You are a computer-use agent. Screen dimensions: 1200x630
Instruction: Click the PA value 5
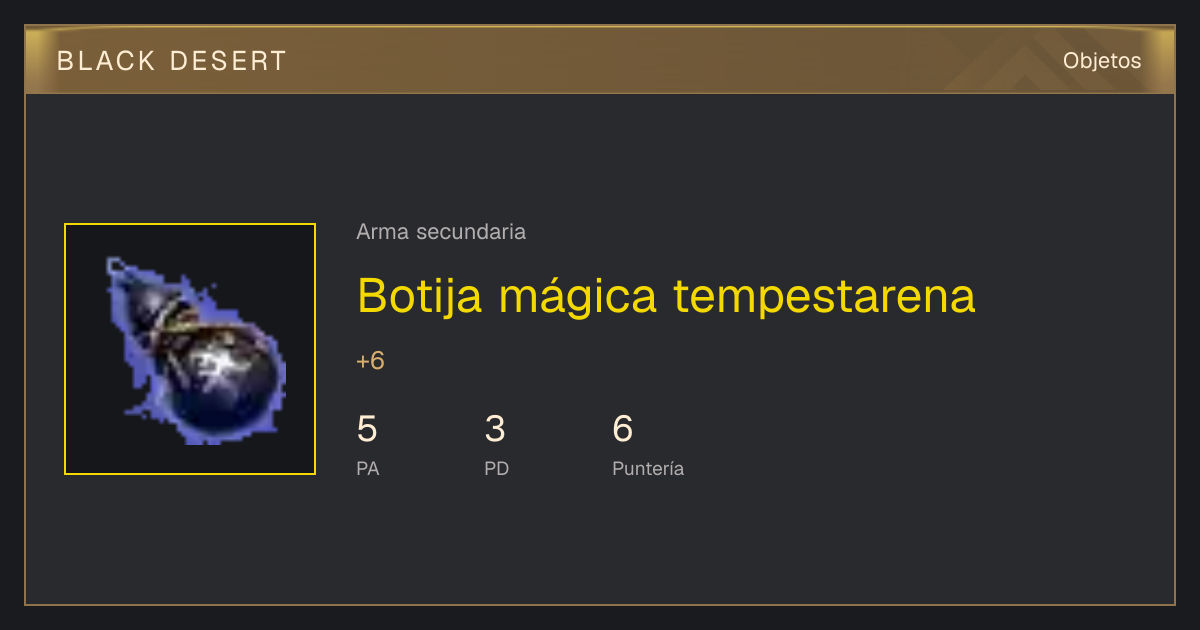click(367, 429)
